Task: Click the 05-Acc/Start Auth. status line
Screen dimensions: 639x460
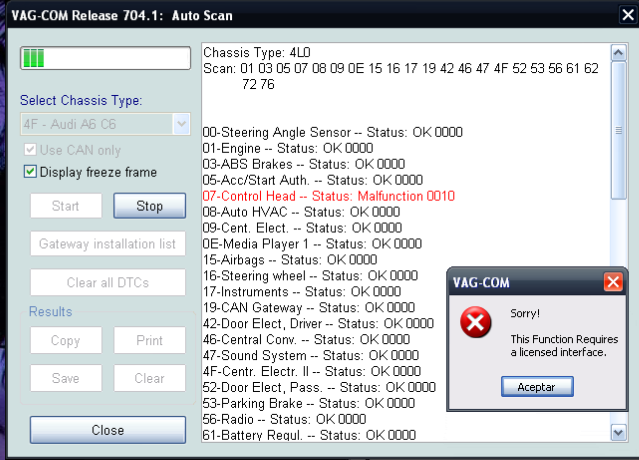Action: [x=313, y=180]
